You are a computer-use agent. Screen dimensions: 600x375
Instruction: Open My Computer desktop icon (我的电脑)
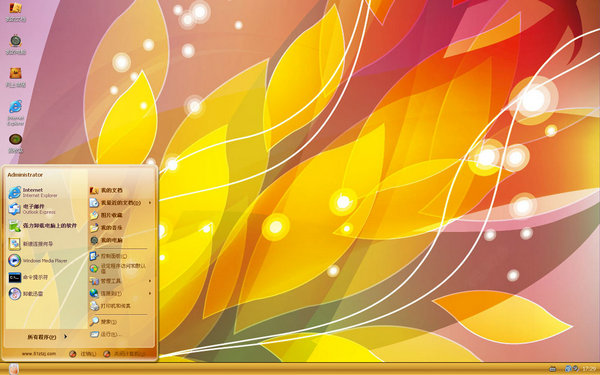coord(15,44)
